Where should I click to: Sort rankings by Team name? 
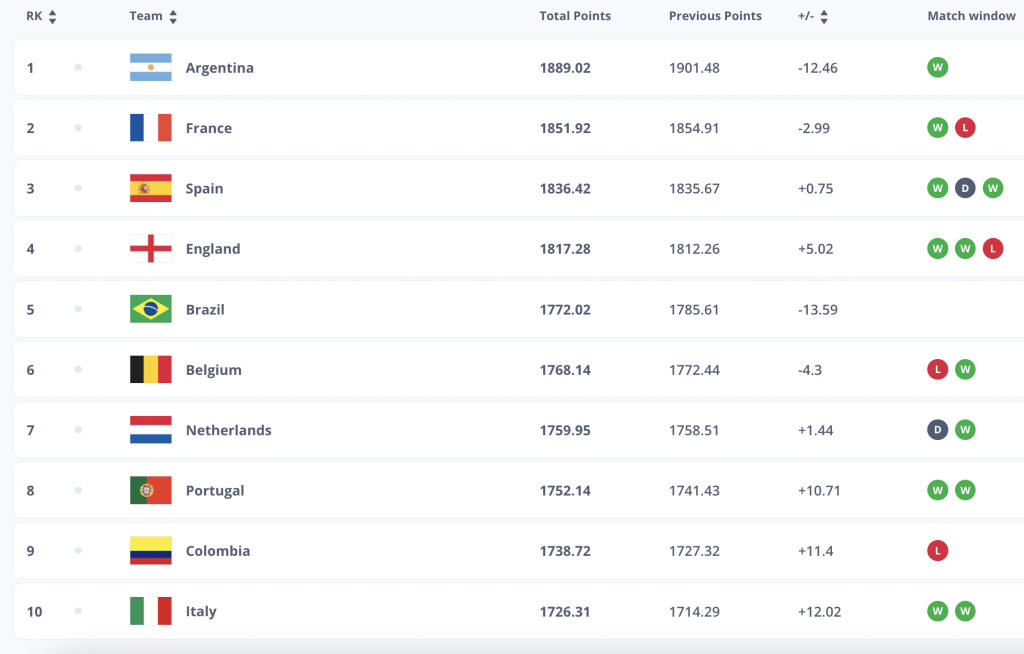tap(173, 17)
